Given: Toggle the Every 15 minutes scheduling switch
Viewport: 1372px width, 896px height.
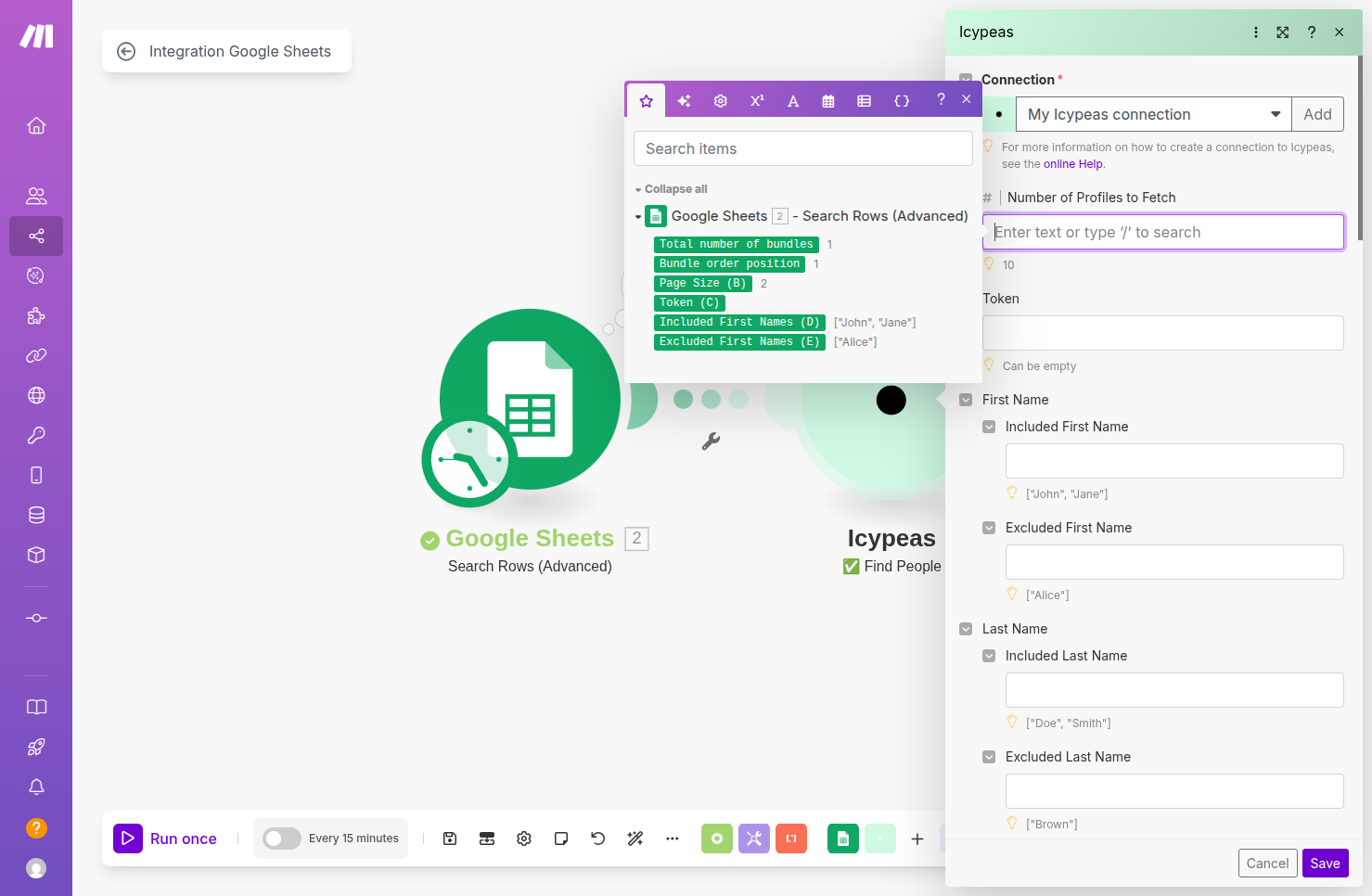Looking at the screenshot, I should coord(281,838).
